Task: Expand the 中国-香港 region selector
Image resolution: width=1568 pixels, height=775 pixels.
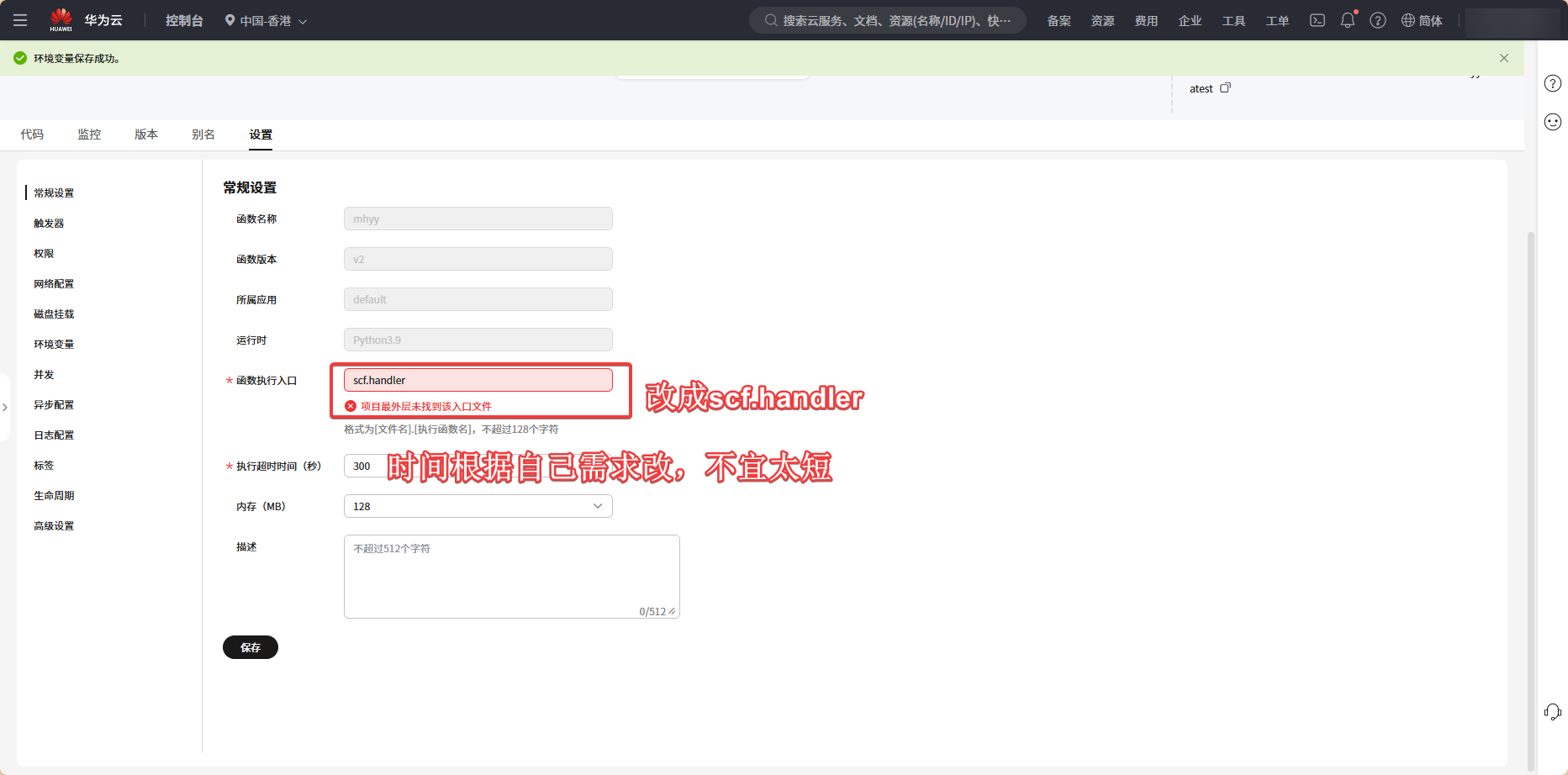Action: 266,20
